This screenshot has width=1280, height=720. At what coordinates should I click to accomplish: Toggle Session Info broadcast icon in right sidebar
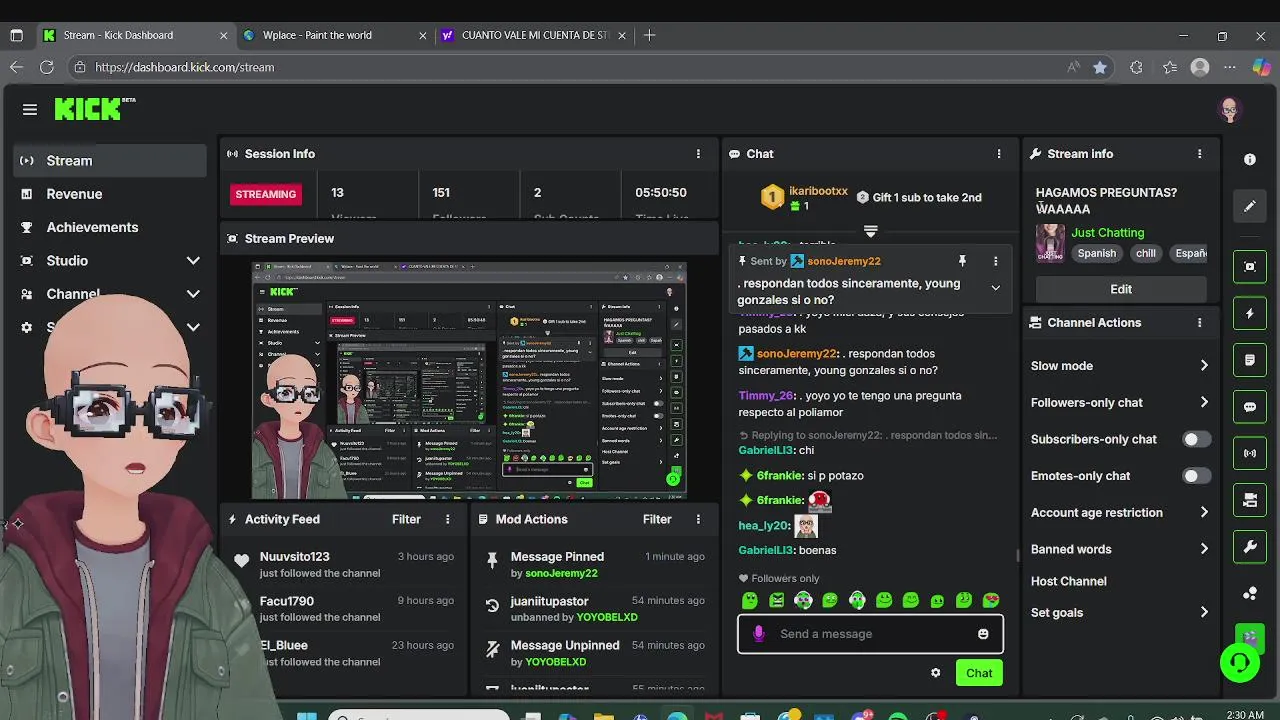click(1250, 453)
